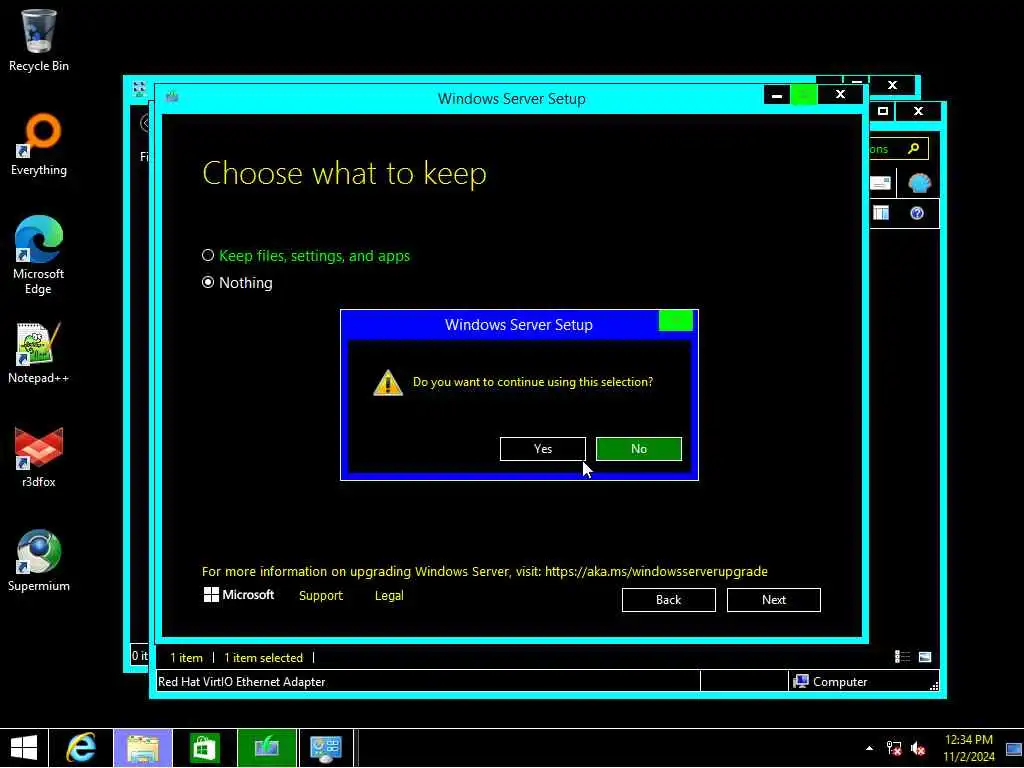Open the r3dfox browser shortcut

pos(39,457)
